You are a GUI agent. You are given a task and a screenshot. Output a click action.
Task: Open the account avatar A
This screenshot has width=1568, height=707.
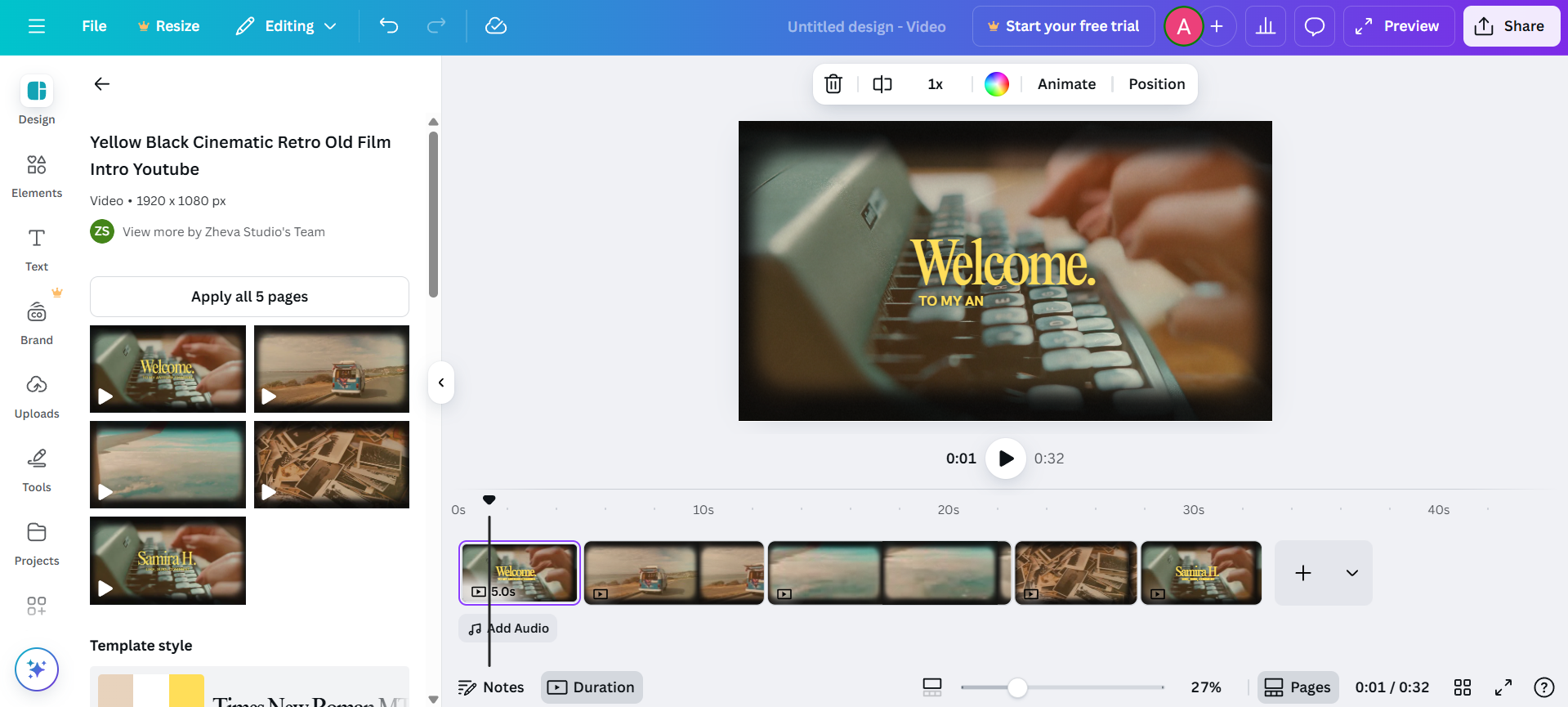(x=1183, y=26)
